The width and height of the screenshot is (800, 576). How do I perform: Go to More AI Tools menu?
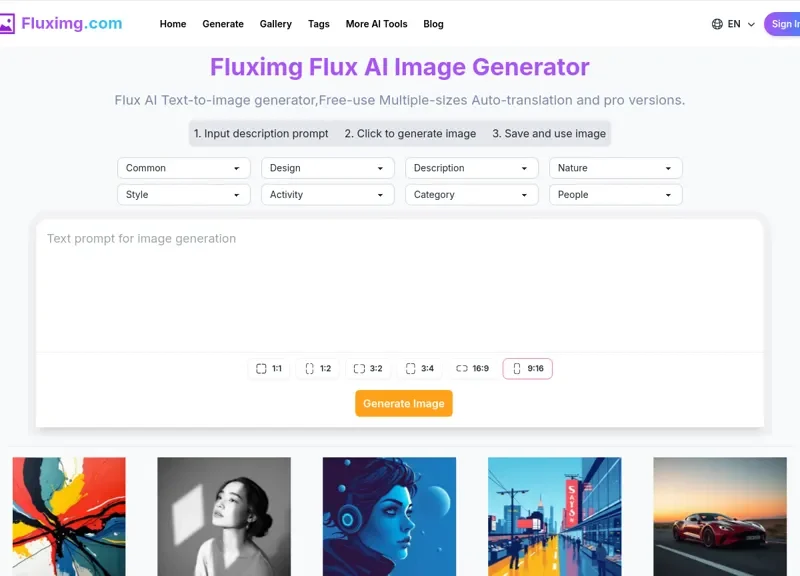376,24
